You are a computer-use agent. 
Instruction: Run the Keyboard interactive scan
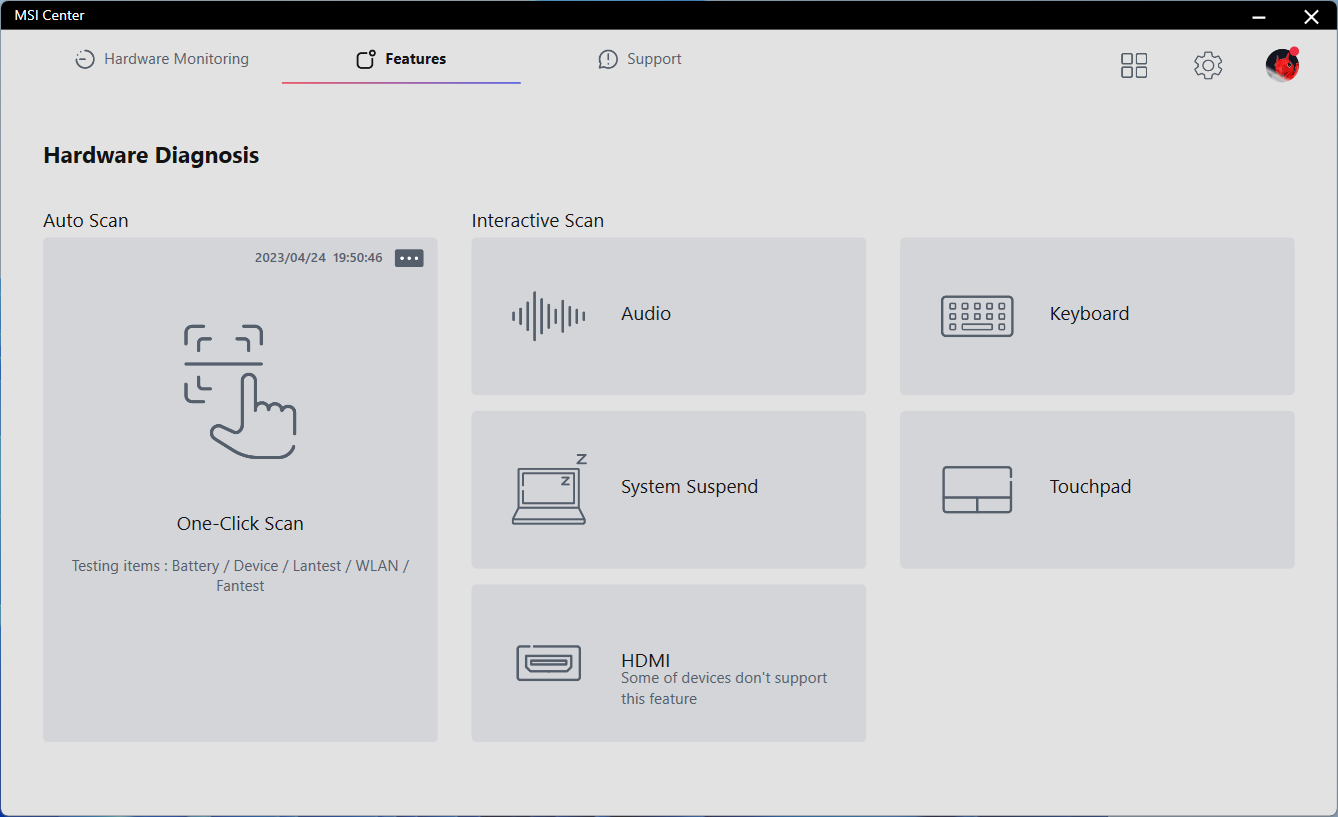[1097, 316]
